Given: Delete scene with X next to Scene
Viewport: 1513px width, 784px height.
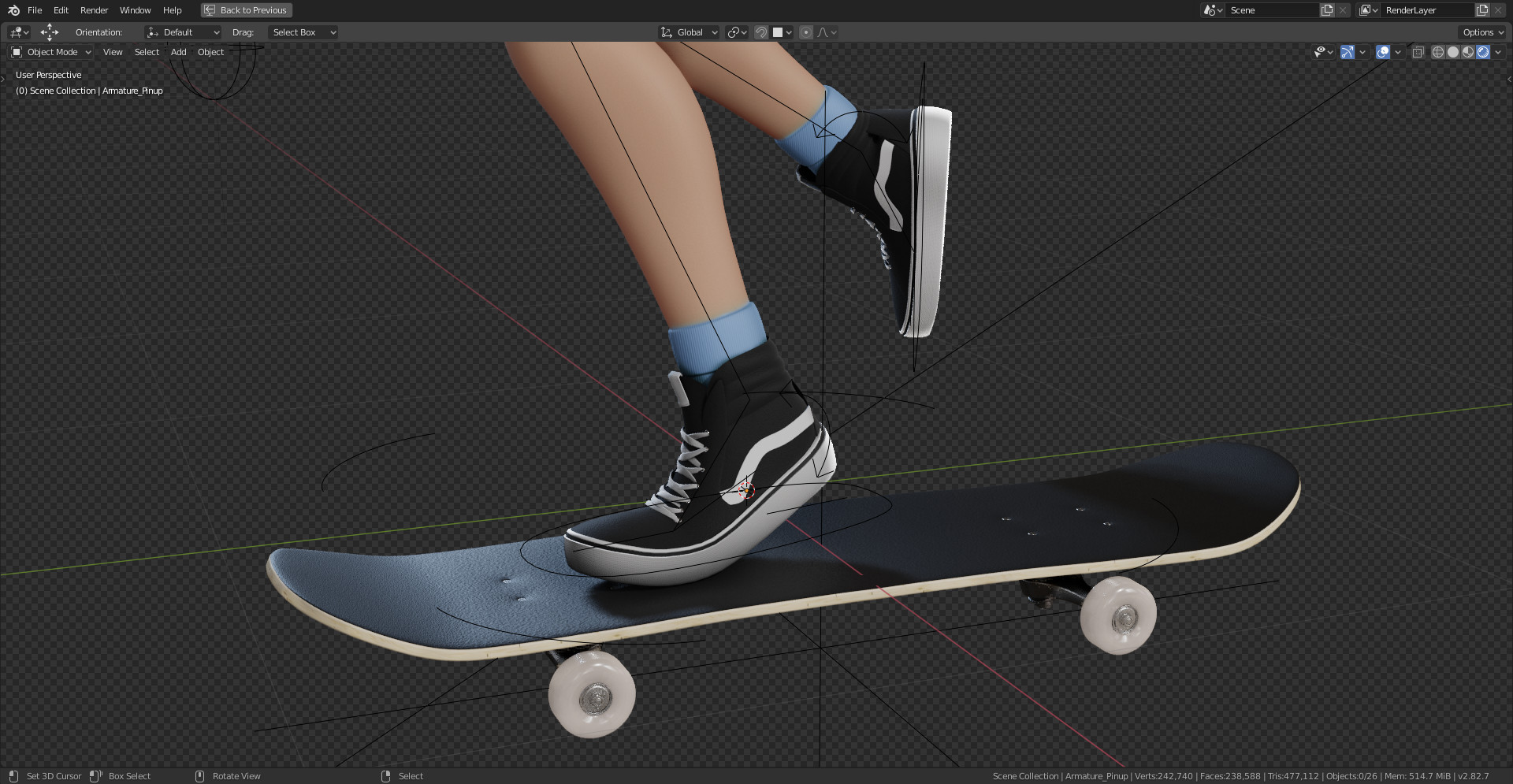Looking at the screenshot, I should tap(1343, 10).
